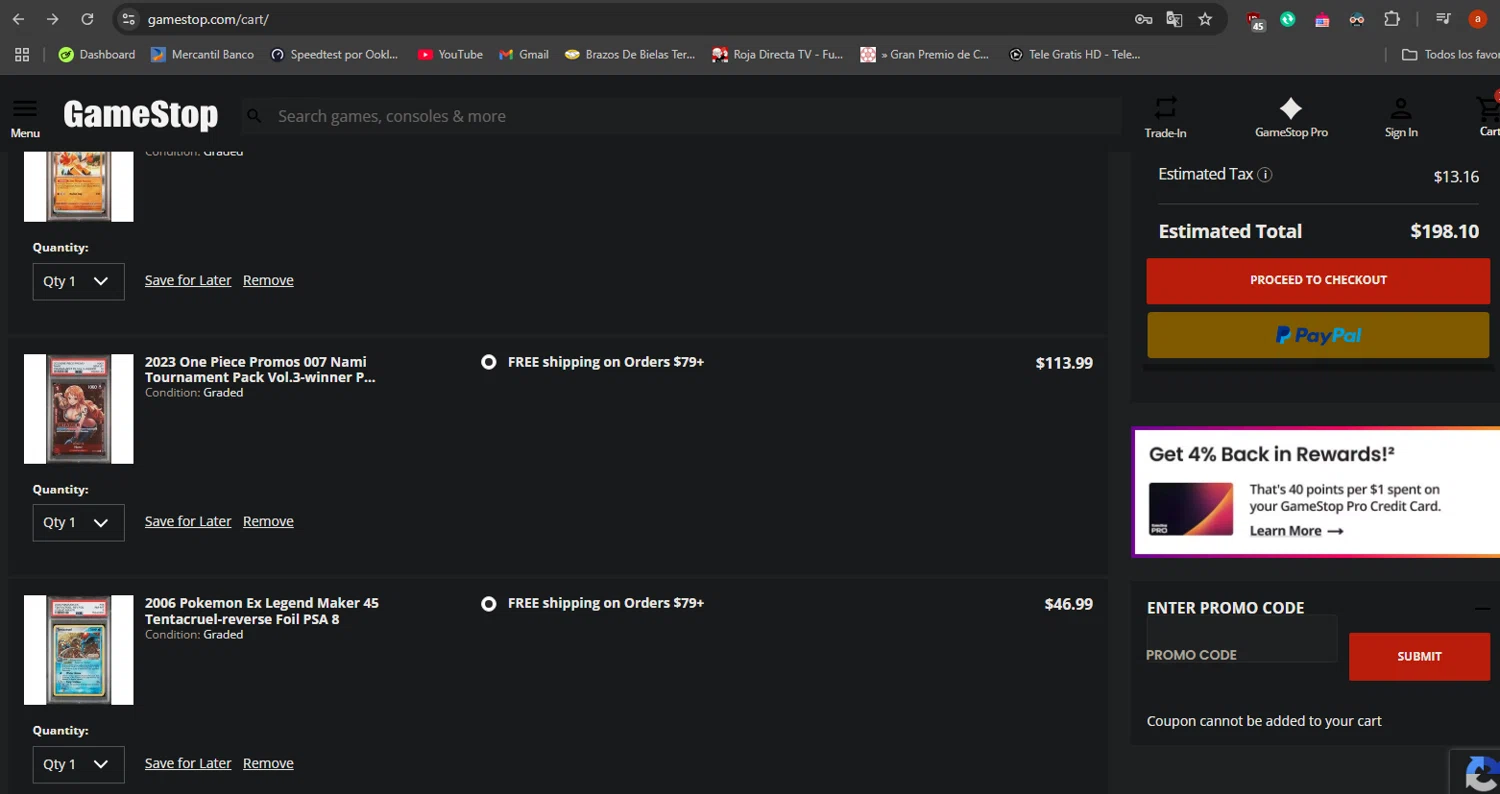Go back with the browser back arrow
The image size is (1500, 794).
pos(18,19)
